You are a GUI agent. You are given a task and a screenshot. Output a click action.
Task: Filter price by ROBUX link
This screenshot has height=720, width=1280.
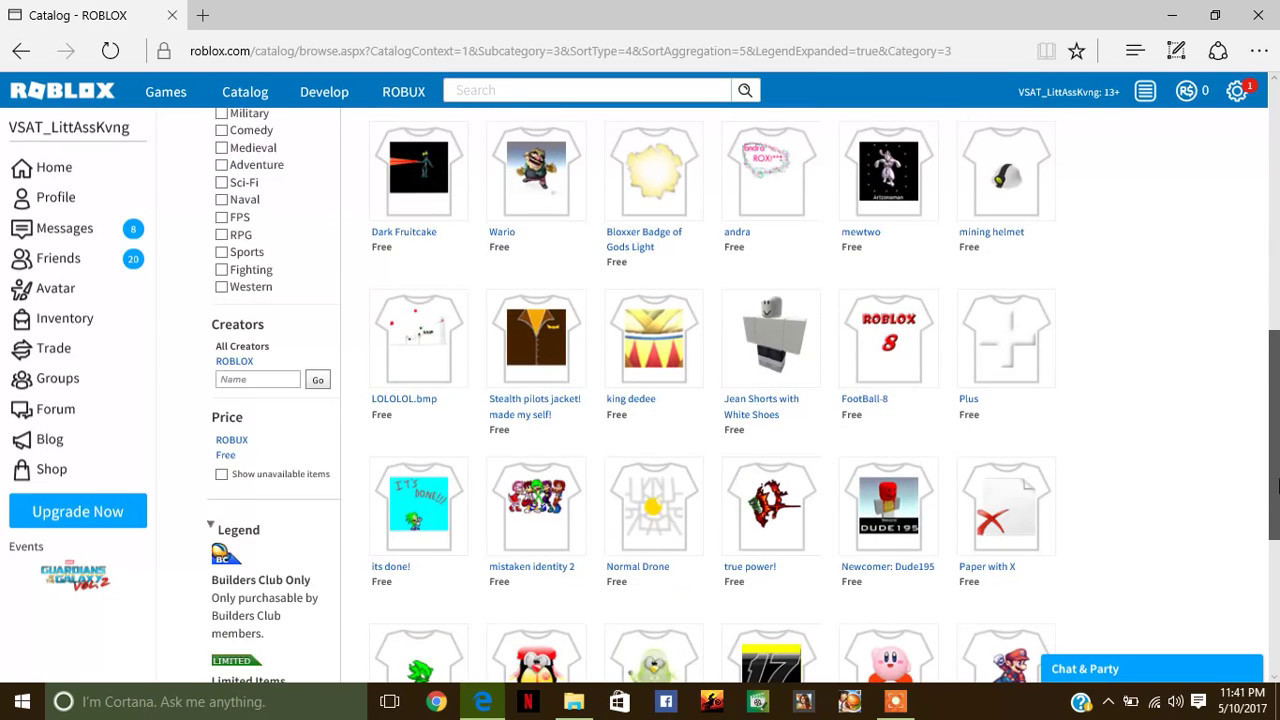click(231, 440)
